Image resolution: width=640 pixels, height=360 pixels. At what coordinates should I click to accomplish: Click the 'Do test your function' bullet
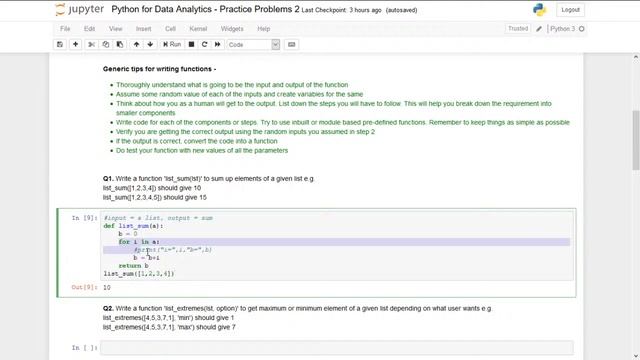point(202,151)
